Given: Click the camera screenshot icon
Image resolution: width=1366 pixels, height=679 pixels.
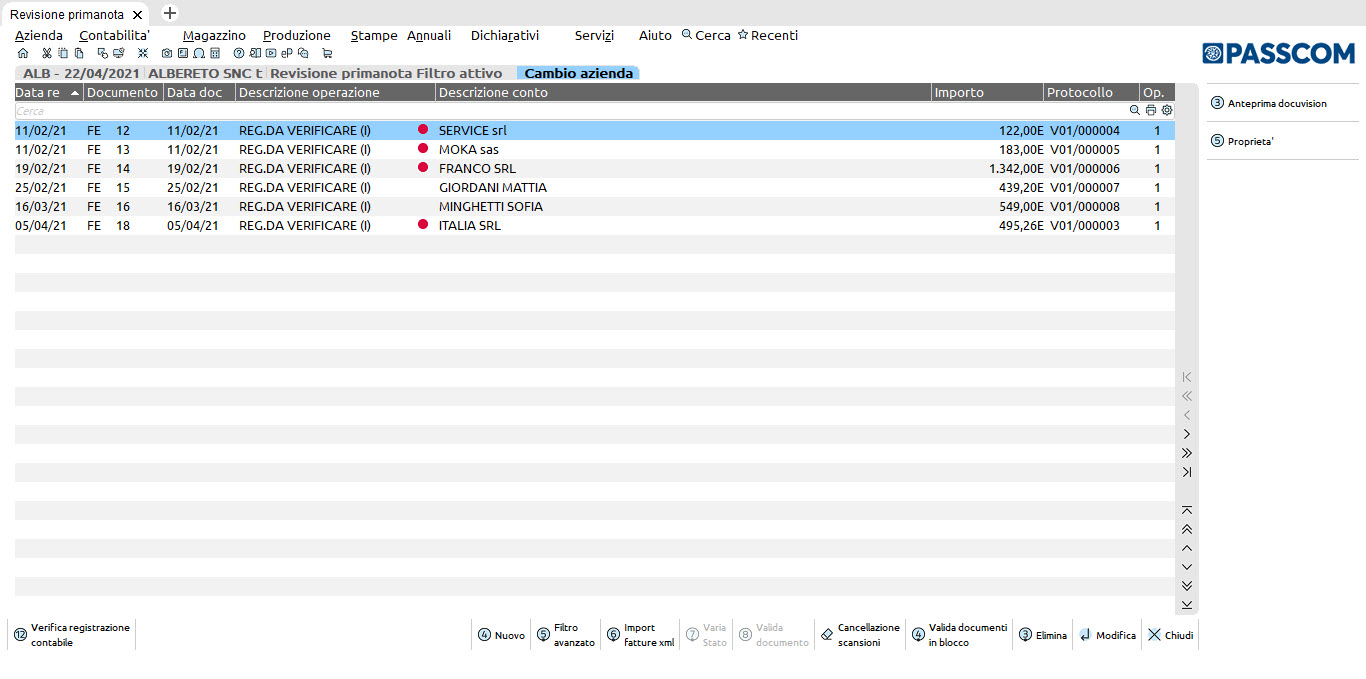Looking at the screenshot, I should (167, 53).
